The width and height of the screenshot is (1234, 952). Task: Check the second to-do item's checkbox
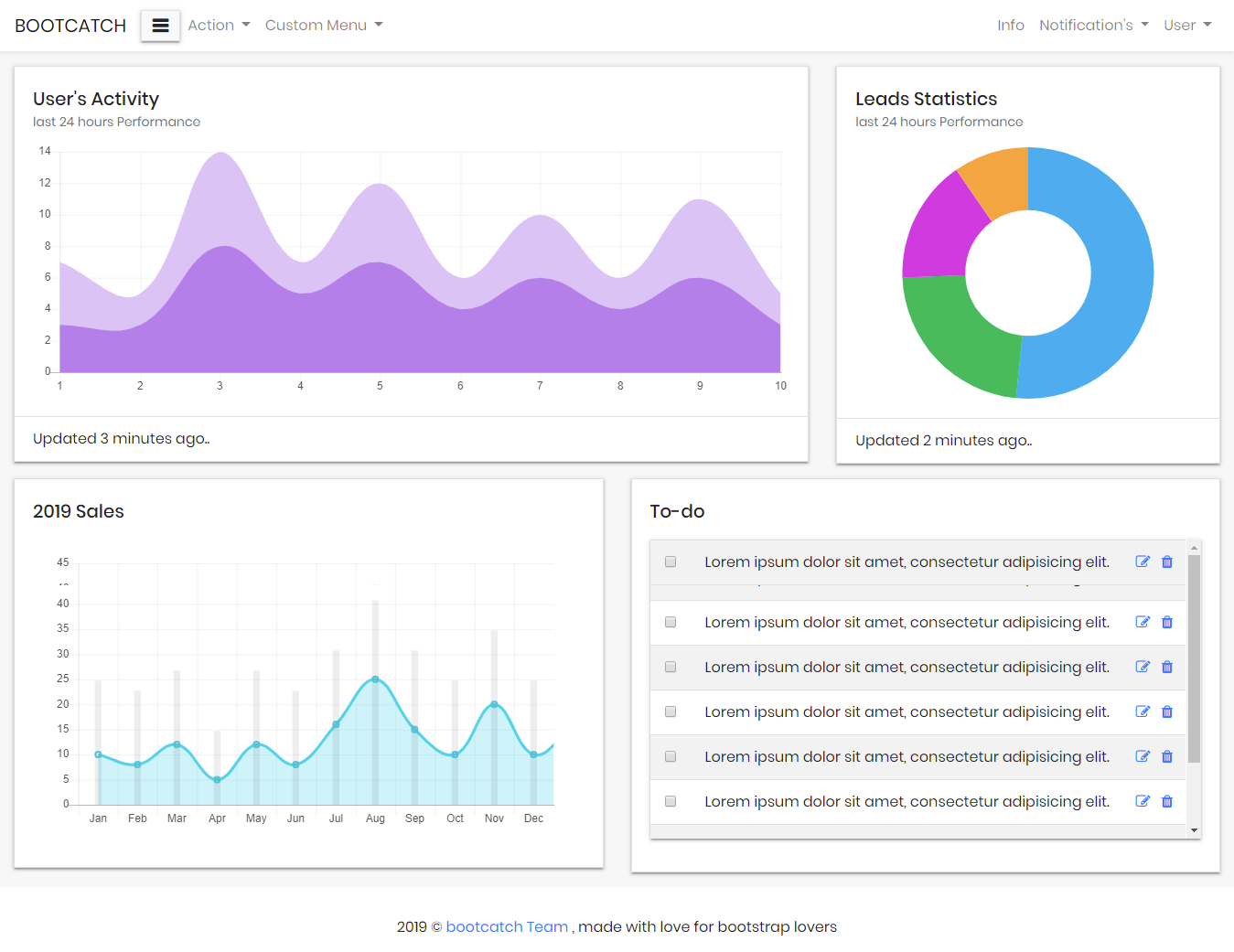coord(671,622)
